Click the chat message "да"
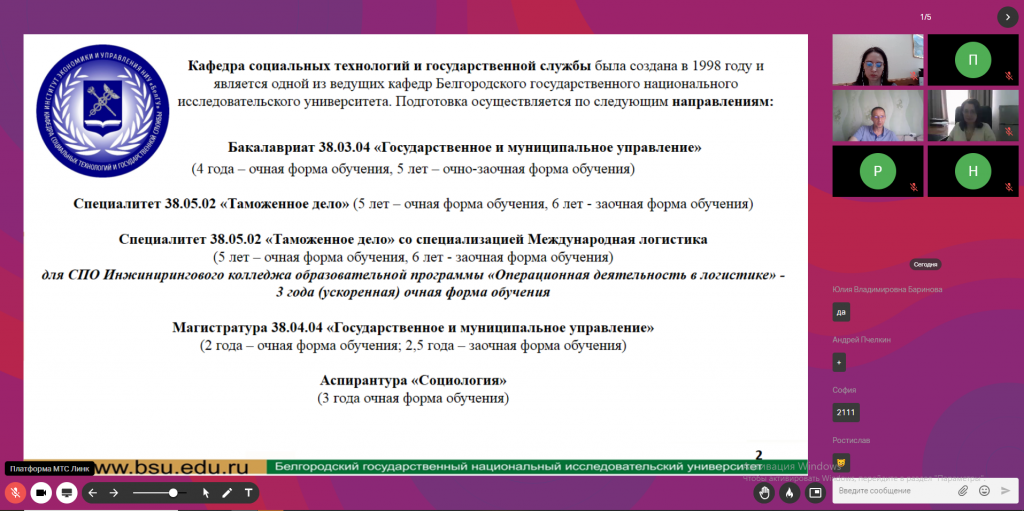Screen dimensions: 1024x511 841,312
